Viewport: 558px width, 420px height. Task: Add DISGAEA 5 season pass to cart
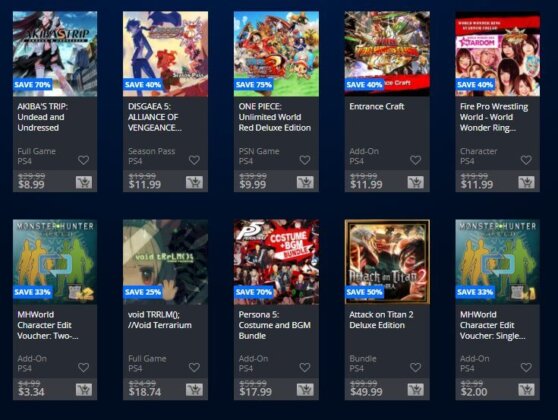pyautogui.click(x=194, y=182)
